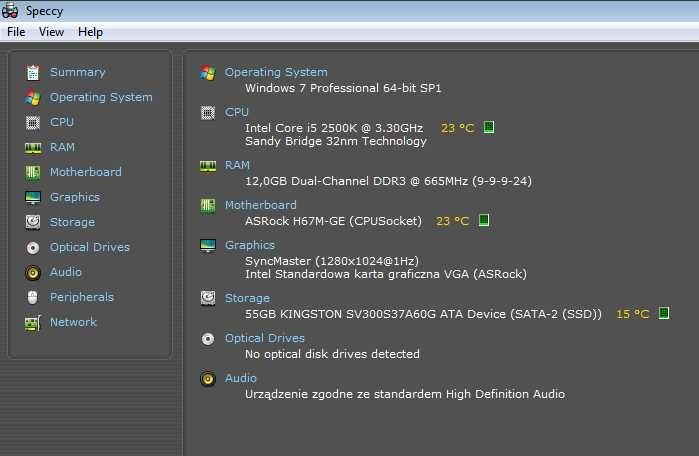Click CPU chip icon in summary panel

pyautogui.click(x=208, y=113)
